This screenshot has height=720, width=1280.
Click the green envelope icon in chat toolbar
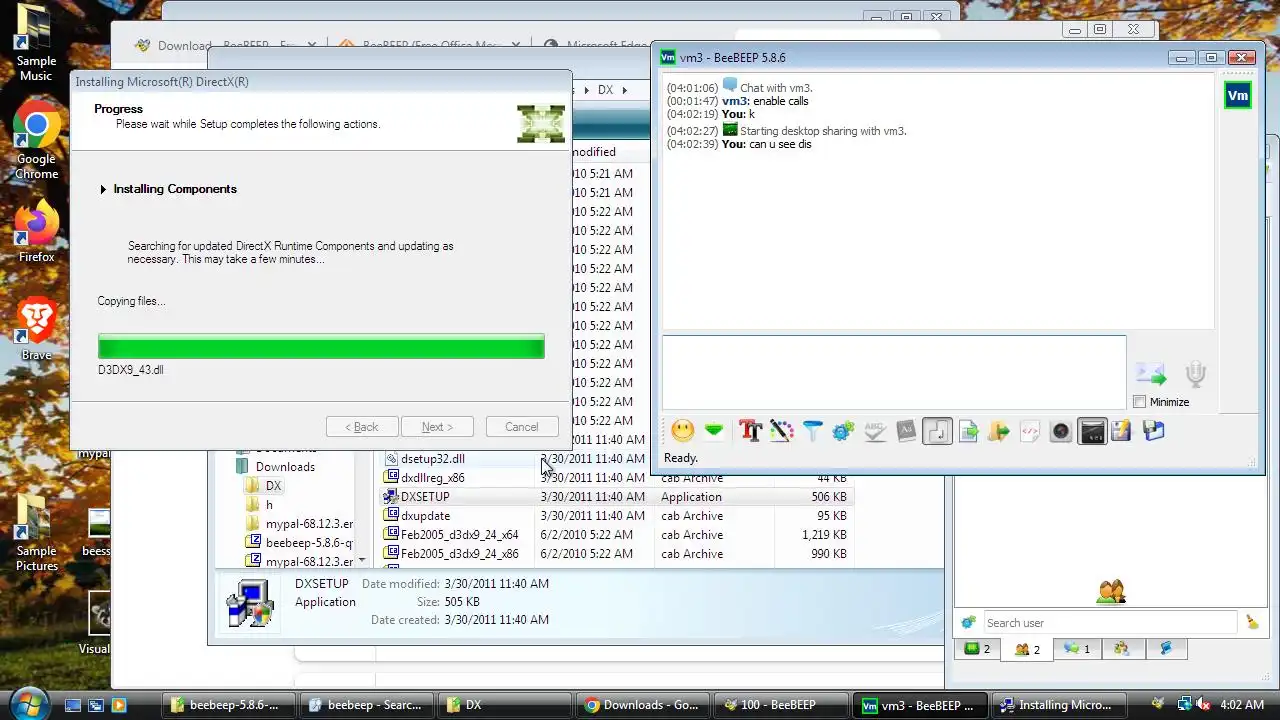point(714,431)
